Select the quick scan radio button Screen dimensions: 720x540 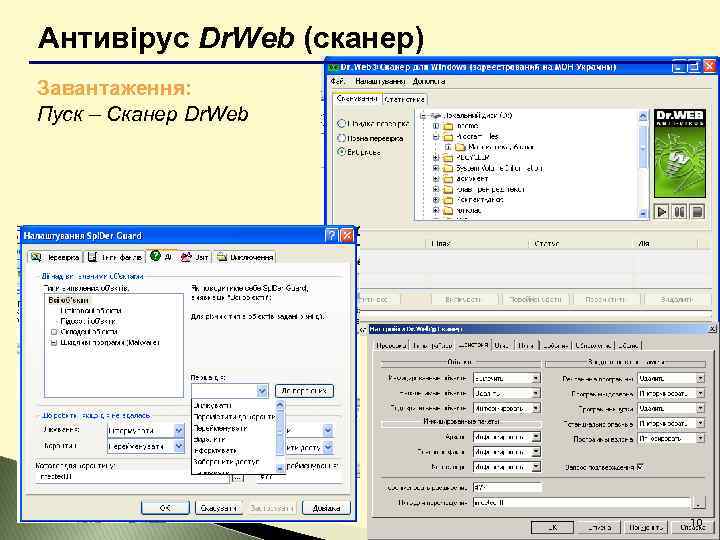pos(341,124)
